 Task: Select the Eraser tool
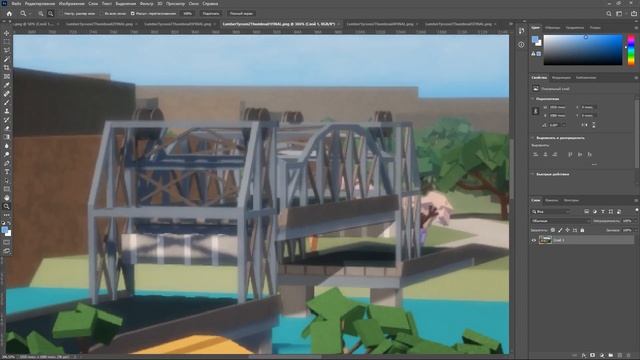[x=7, y=128]
